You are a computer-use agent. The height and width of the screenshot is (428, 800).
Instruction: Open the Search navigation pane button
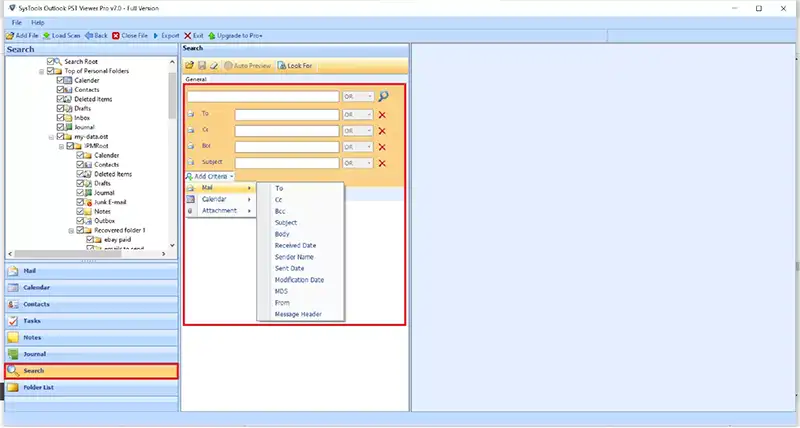point(91,371)
